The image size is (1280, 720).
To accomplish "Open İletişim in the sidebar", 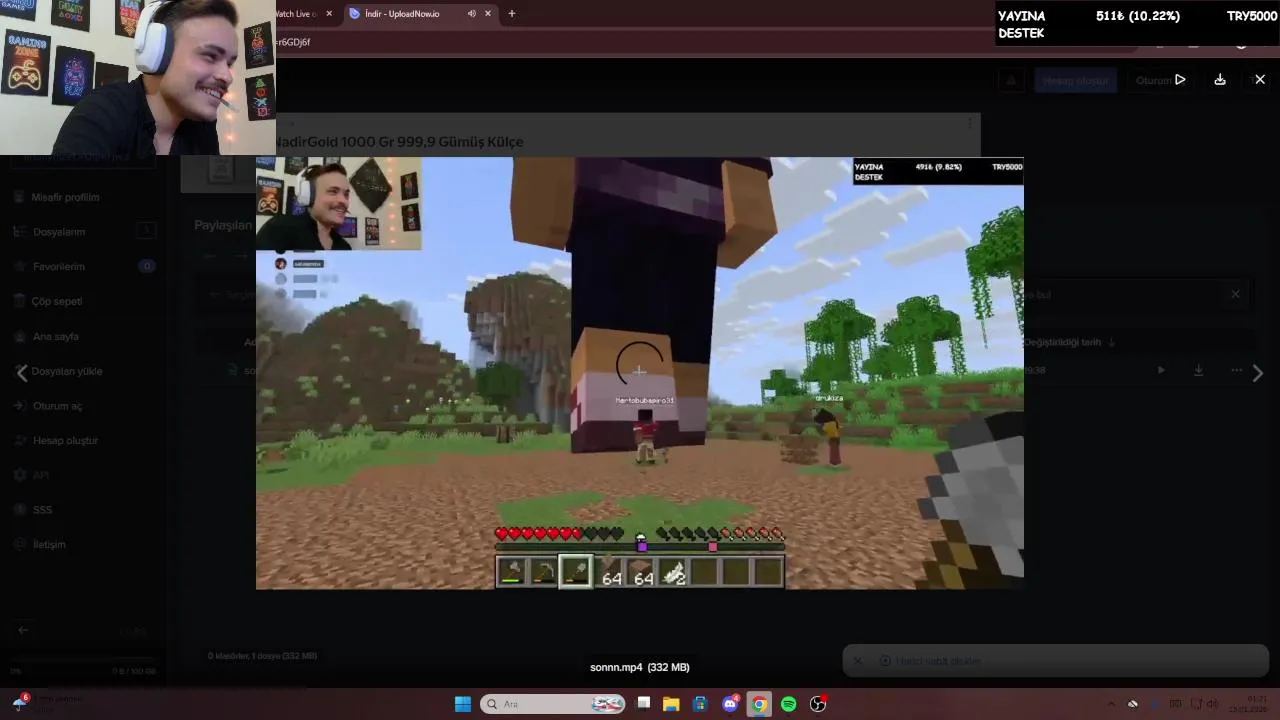I will click(x=49, y=544).
